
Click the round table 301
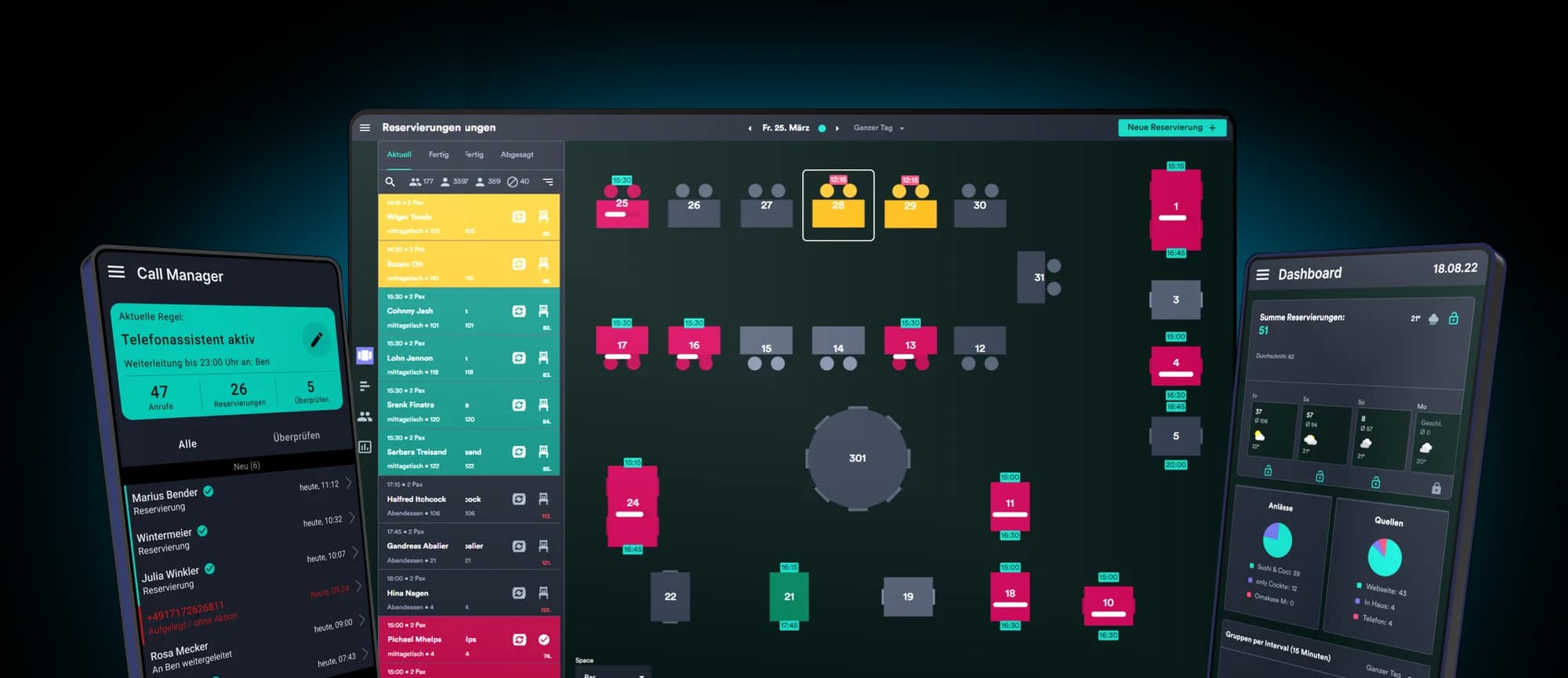click(x=858, y=459)
